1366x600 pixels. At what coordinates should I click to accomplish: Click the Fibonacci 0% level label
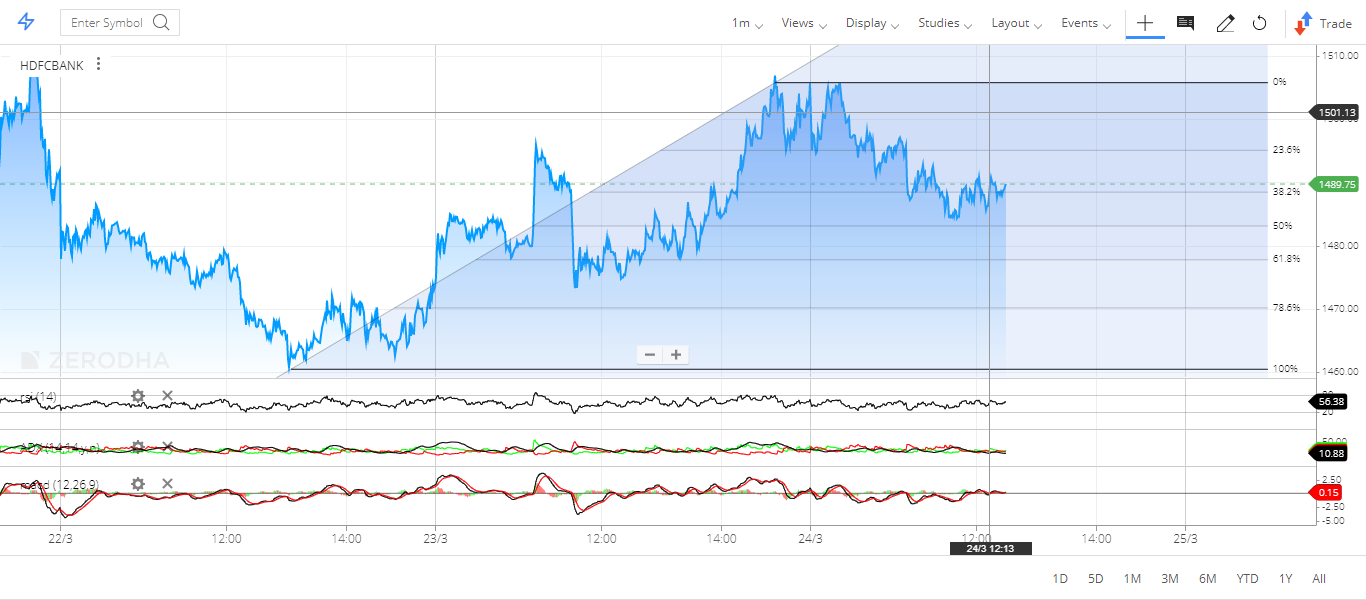1279,82
